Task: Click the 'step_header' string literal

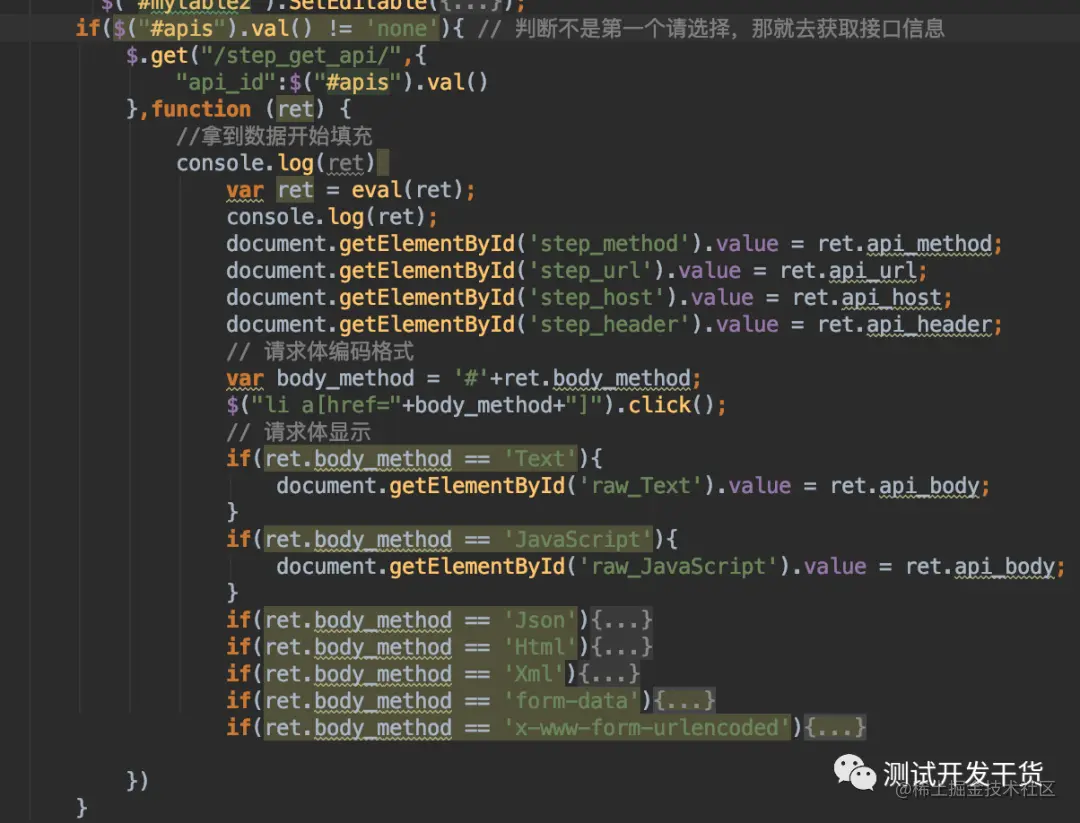Action: (609, 324)
